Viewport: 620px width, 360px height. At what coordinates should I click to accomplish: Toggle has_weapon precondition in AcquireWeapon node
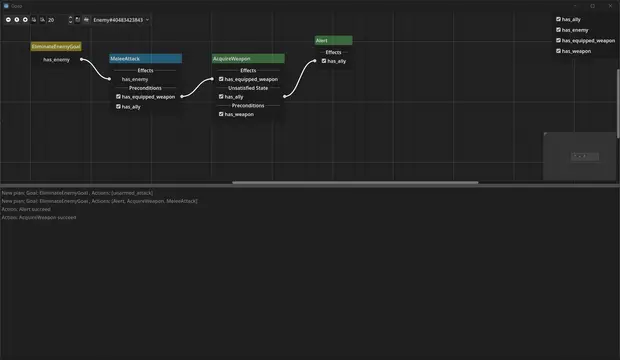click(x=221, y=114)
